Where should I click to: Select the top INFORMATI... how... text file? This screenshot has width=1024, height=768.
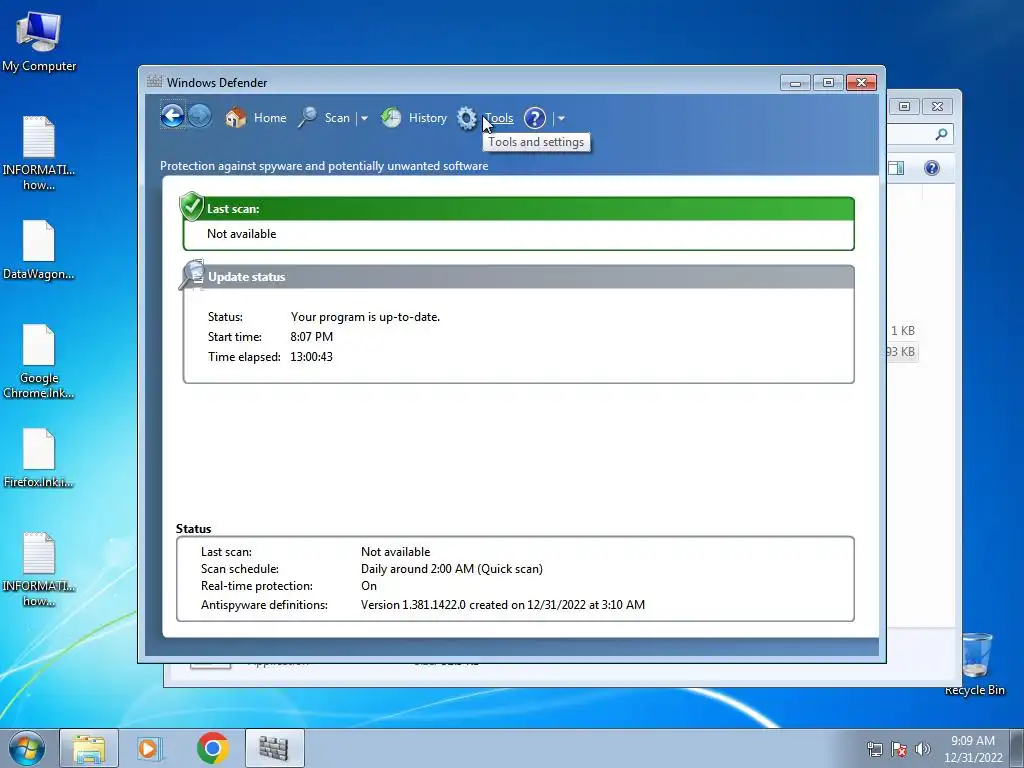[x=39, y=153]
